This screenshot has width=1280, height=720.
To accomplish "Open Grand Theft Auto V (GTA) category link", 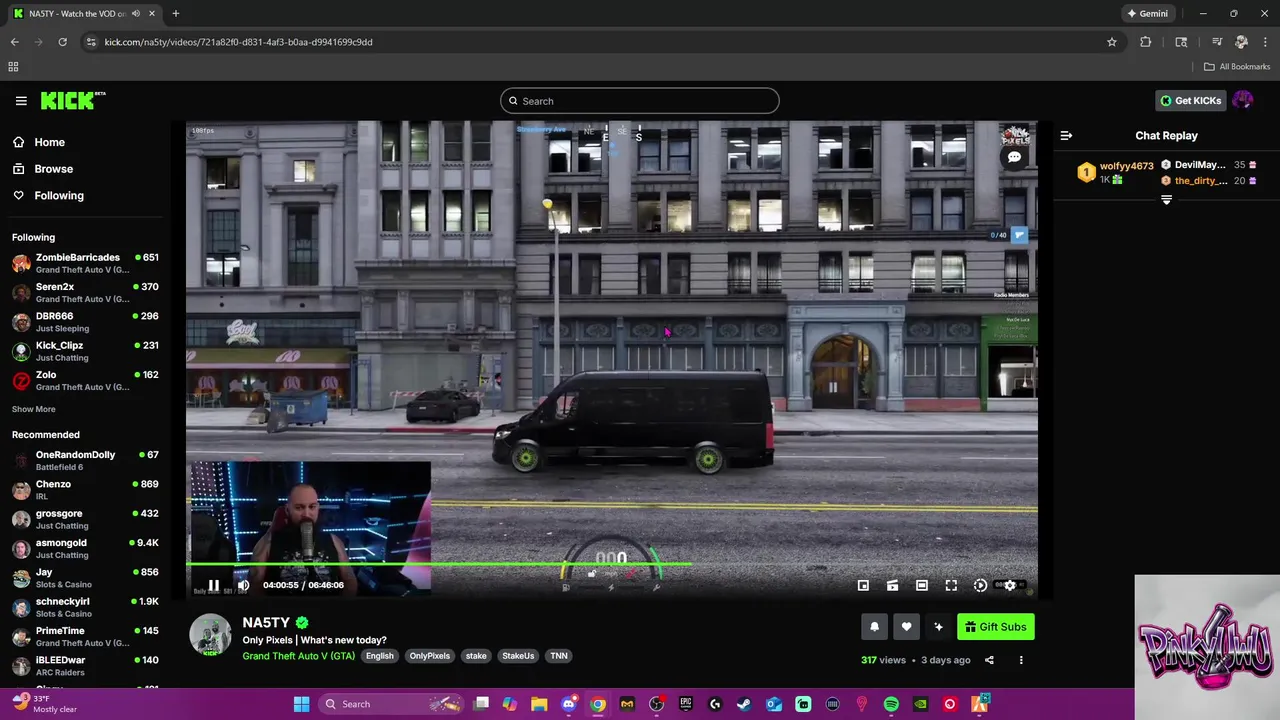I will 298,656.
